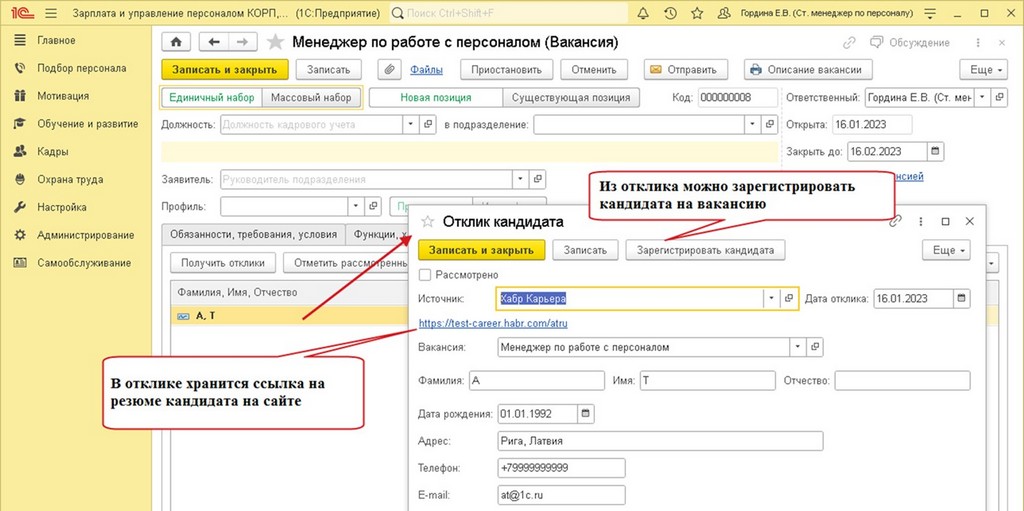This screenshot has height=511, width=1024.
Task: Open Подбор персонала section
Action: pos(82,68)
